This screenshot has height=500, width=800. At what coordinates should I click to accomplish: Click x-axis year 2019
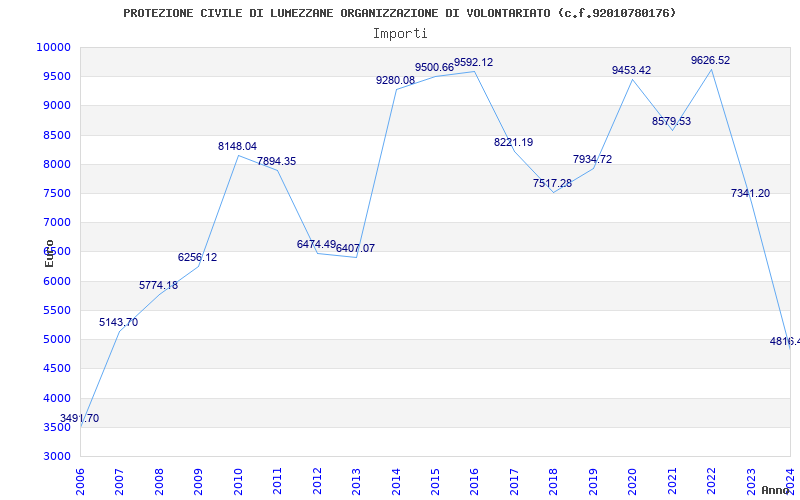coord(593,482)
